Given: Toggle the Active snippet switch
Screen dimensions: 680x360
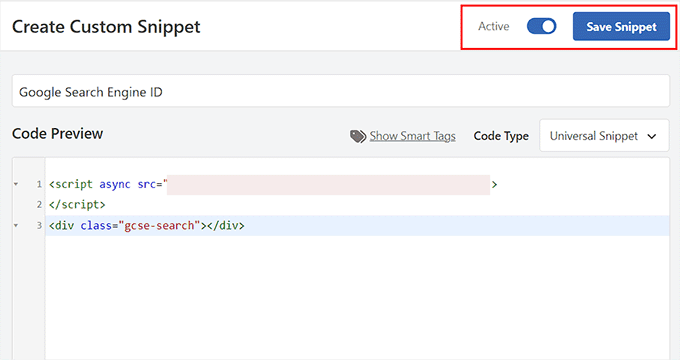Looking at the screenshot, I should click(541, 26).
